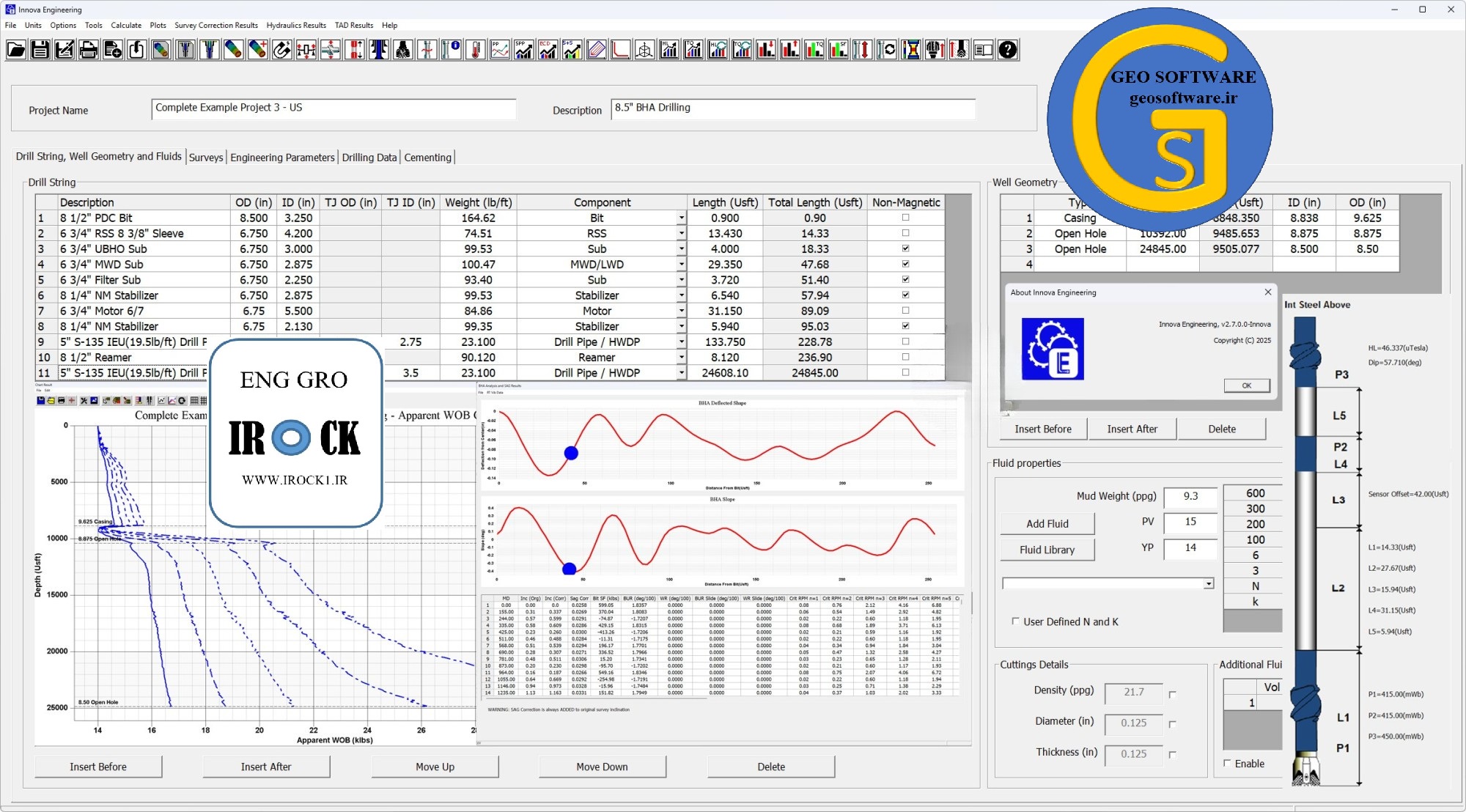Viewport: 1466px width, 812px height.
Task: Open Component dropdown for the Motor row
Action: [x=681, y=311]
